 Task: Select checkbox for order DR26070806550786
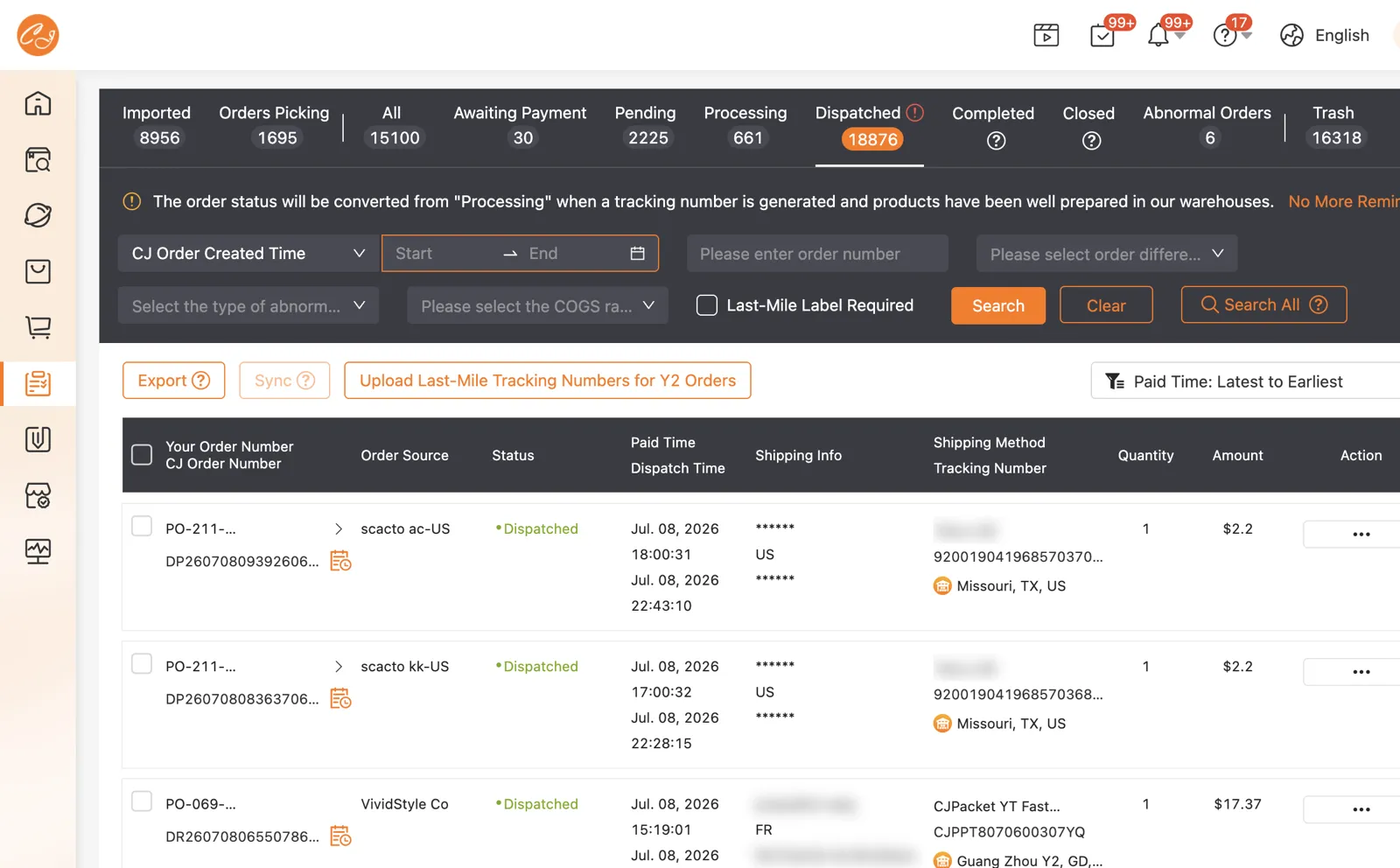[141, 801]
